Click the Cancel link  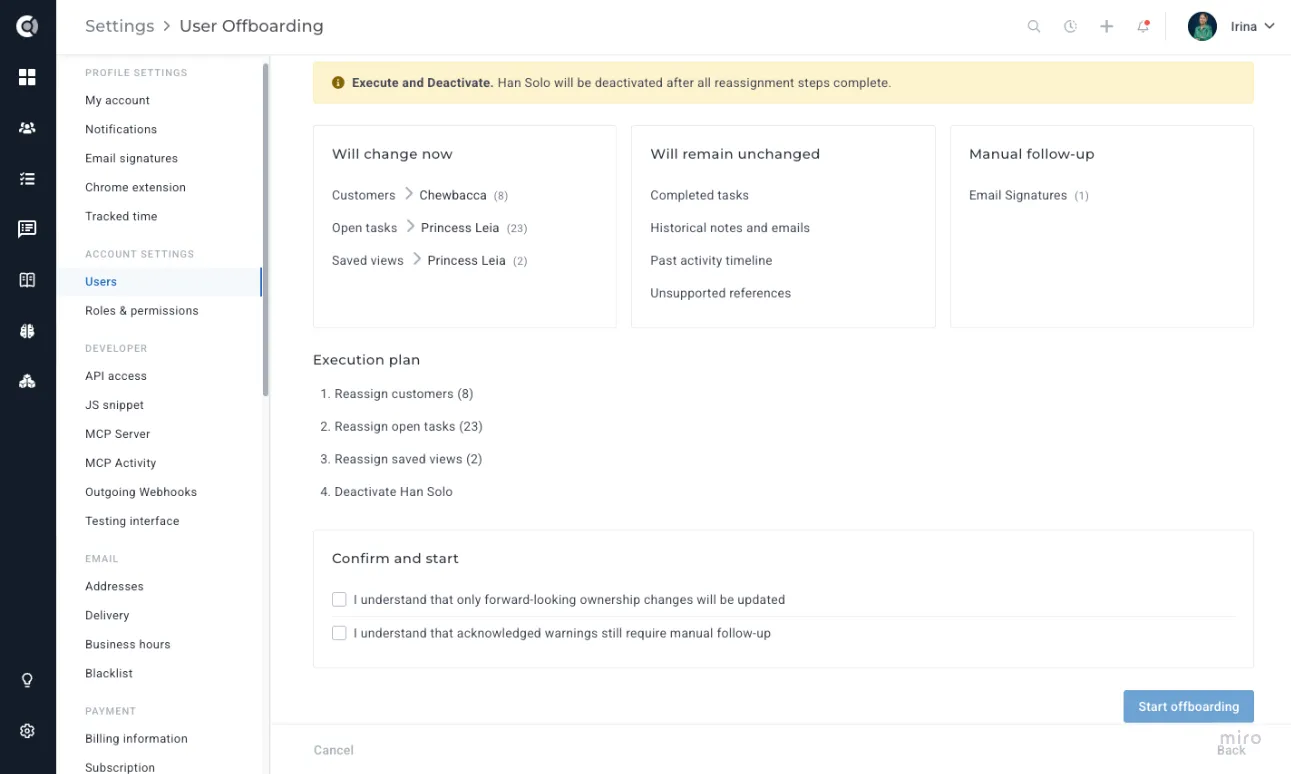click(334, 750)
